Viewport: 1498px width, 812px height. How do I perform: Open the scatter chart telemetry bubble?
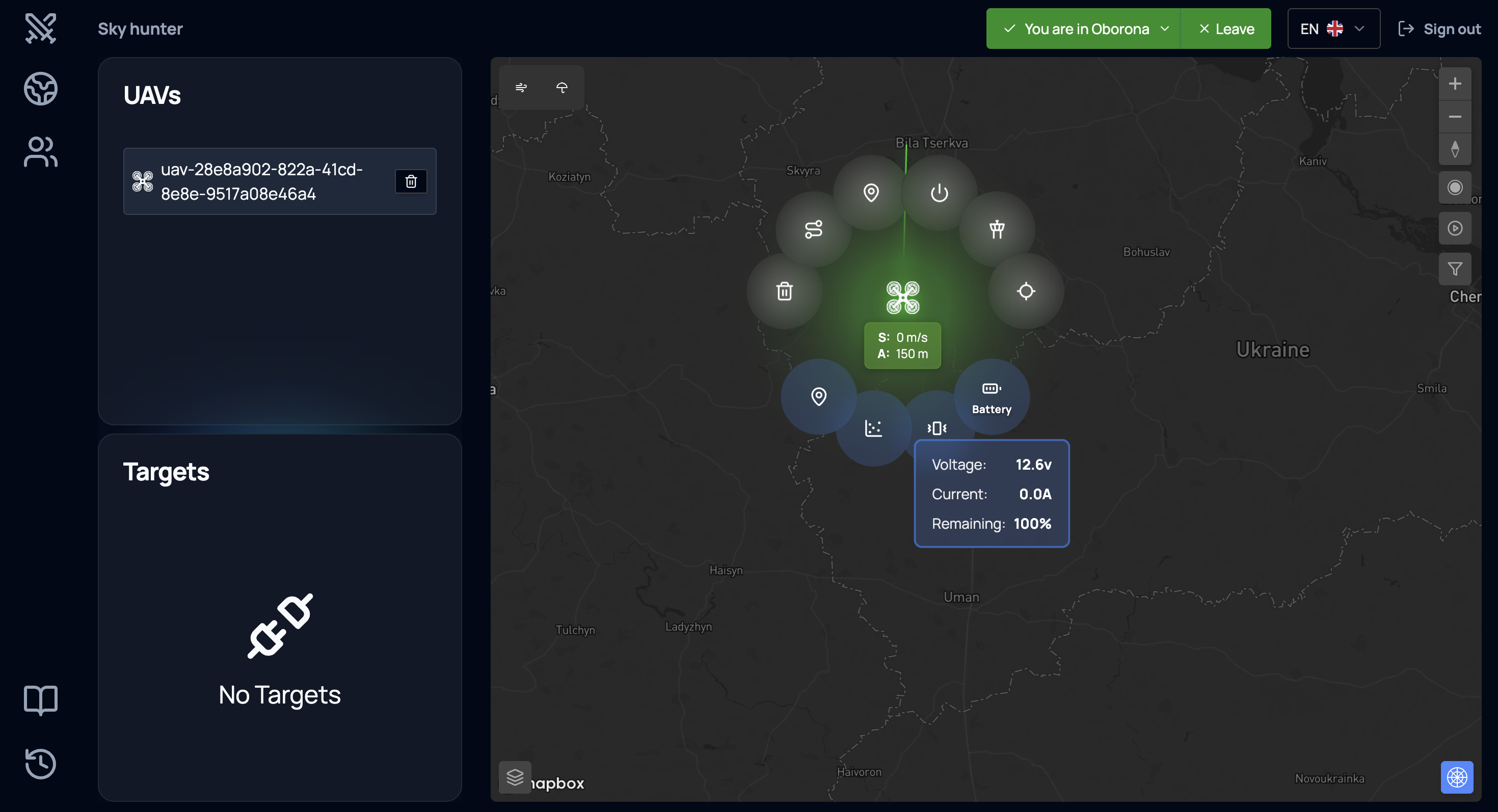[873, 428]
